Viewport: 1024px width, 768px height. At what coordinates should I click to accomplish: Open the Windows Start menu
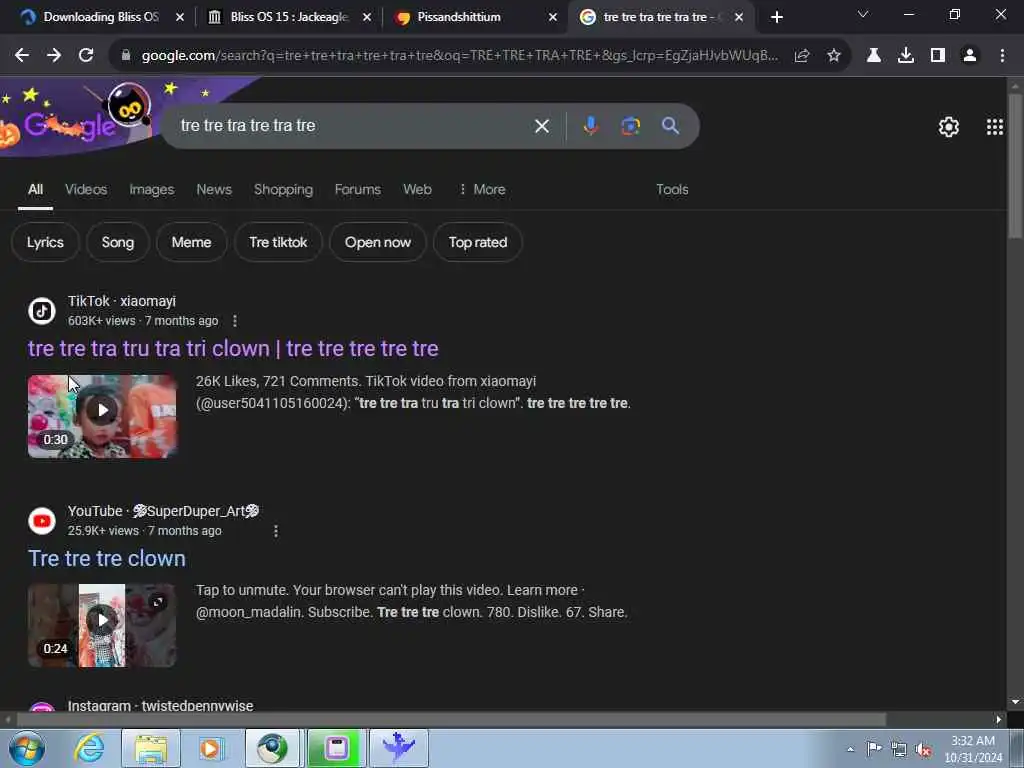pyautogui.click(x=26, y=748)
